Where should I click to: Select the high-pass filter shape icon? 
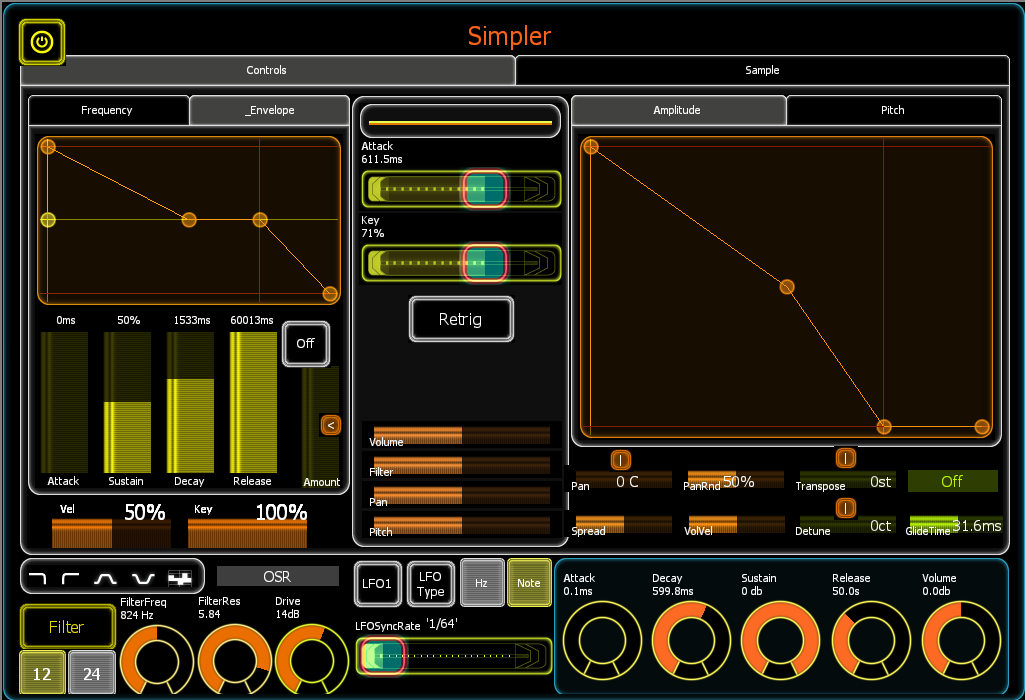(x=71, y=578)
